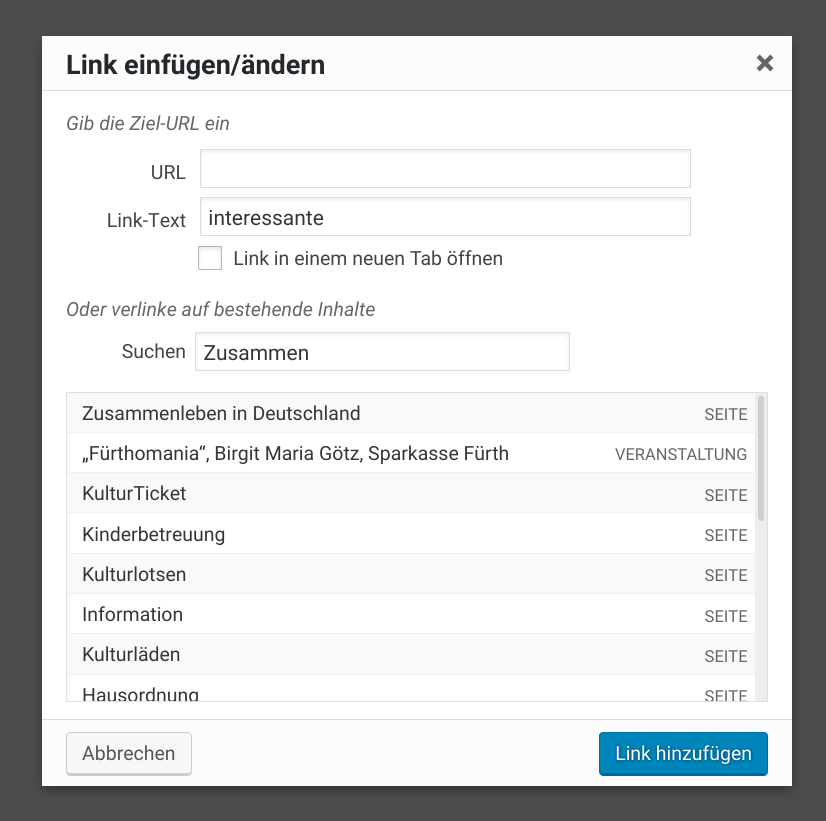826x821 pixels.
Task: Enable 'Link in einem neuen Tab öffnen'
Action: (210, 258)
